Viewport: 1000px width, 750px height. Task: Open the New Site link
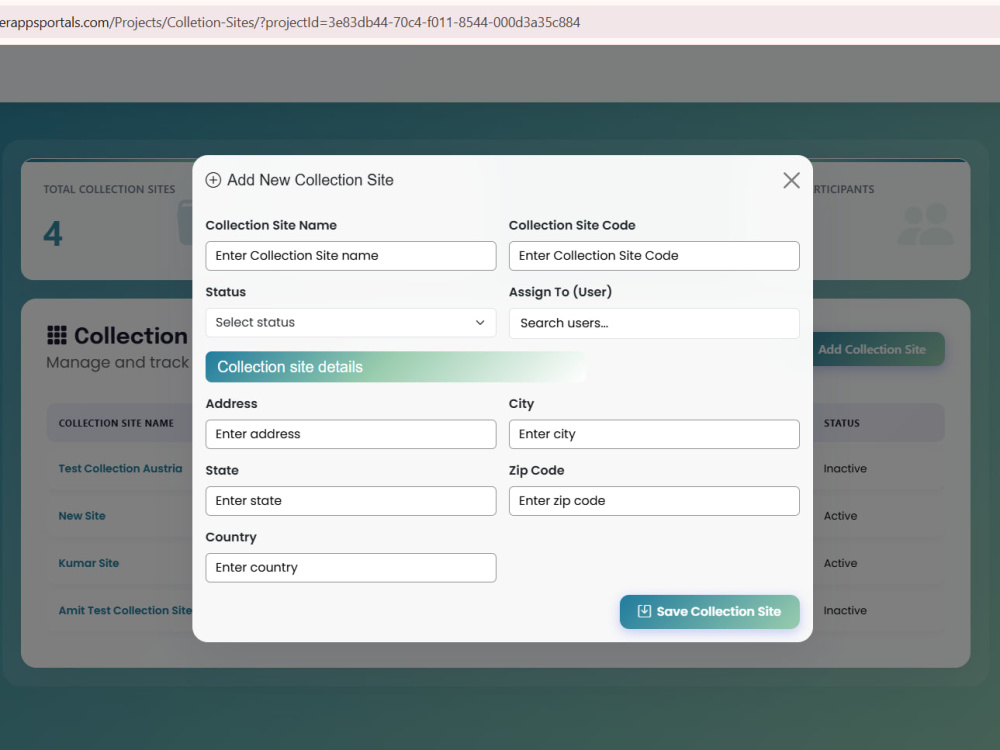[82, 516]
